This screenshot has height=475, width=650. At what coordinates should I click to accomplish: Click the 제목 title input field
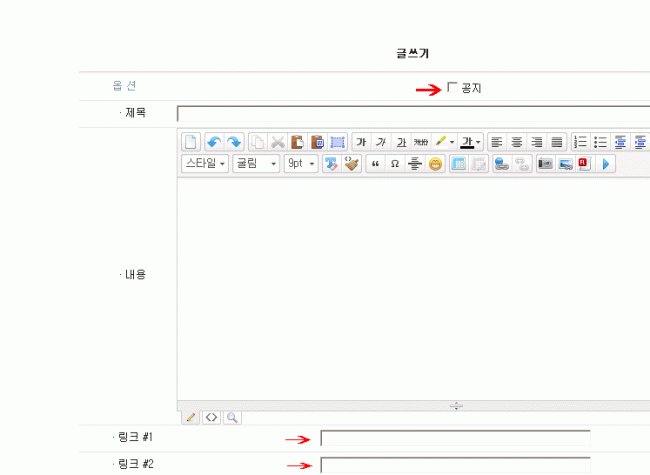coord(413,114)
